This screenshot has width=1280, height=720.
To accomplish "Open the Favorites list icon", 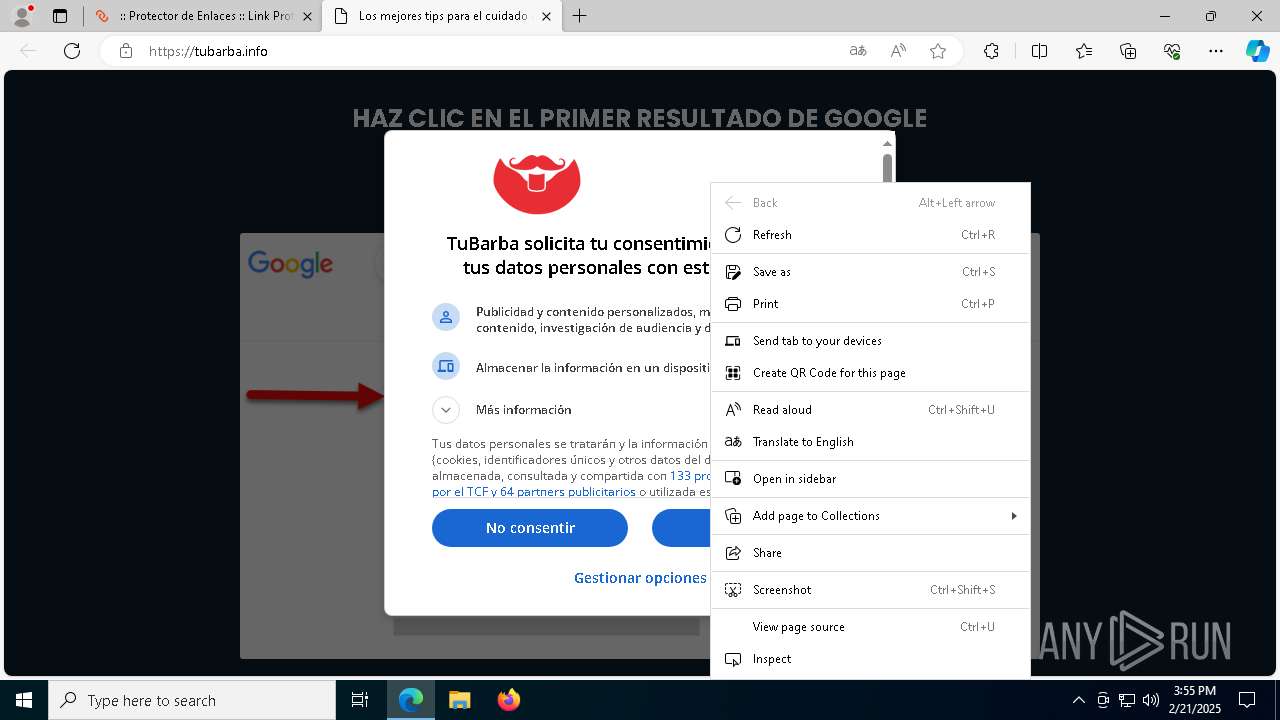I will click(1084, 51).
